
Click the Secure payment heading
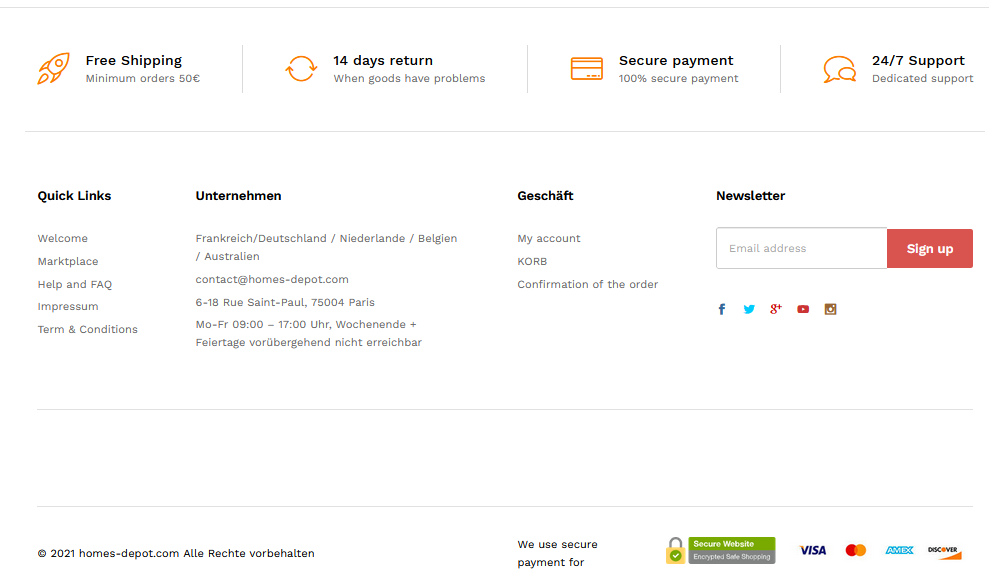coord(676,61)
